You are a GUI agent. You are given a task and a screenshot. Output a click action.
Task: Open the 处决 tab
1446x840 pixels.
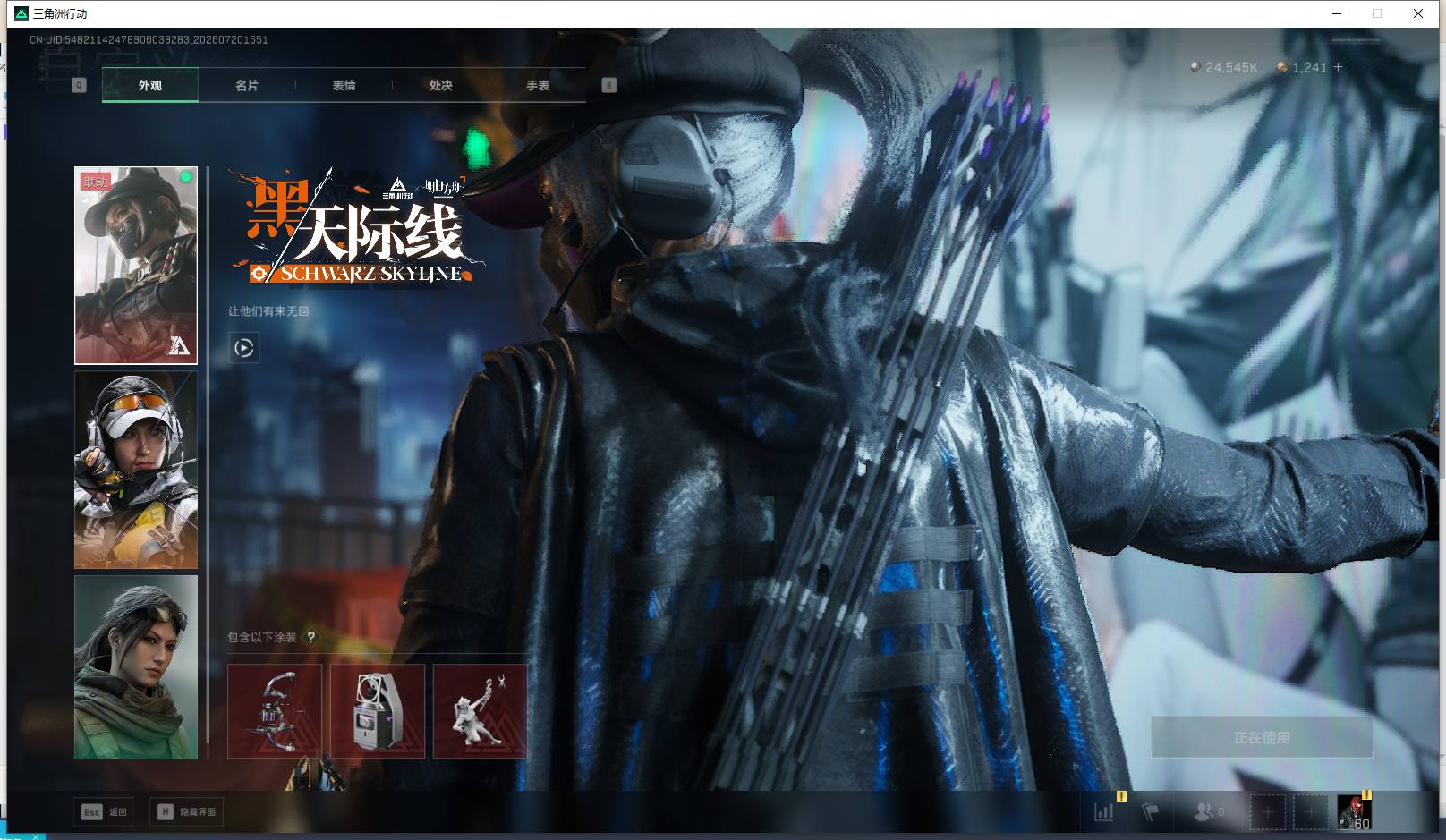[440, 86]
